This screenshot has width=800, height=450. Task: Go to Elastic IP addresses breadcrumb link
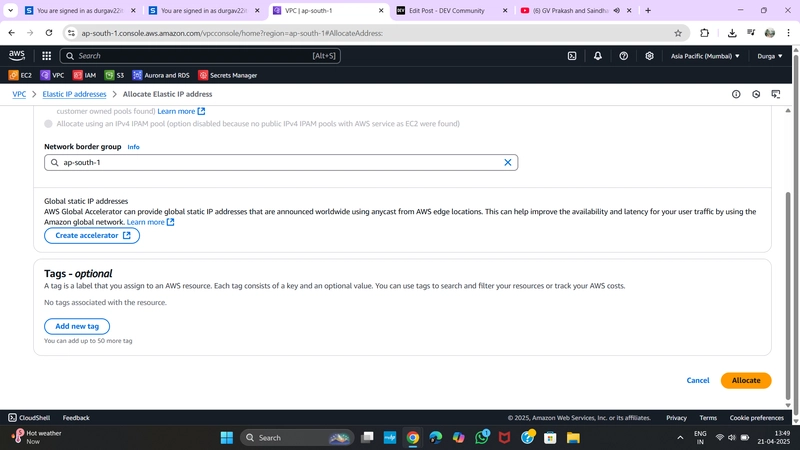(x=74, y=94)
